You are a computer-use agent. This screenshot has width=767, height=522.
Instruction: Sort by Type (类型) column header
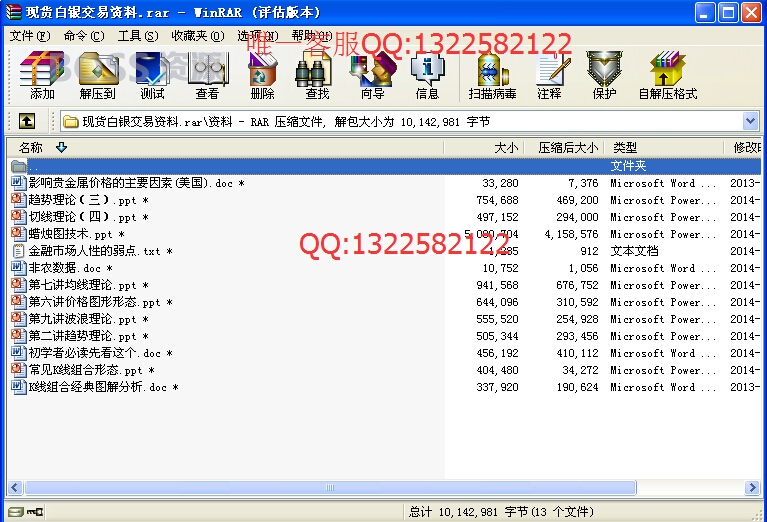pos(664,147)
